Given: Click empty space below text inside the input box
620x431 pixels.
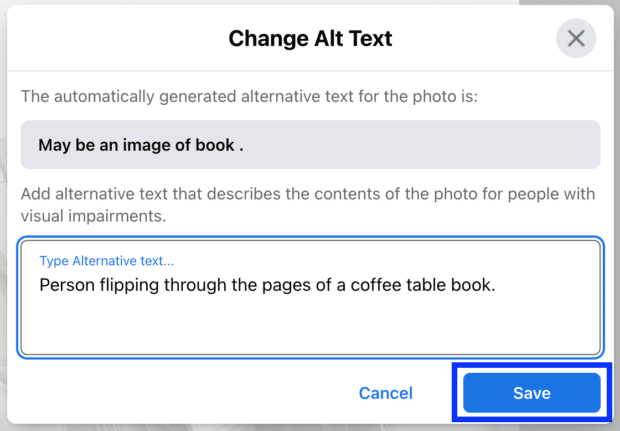Looking at the screenshot, I should click(310, 326).
